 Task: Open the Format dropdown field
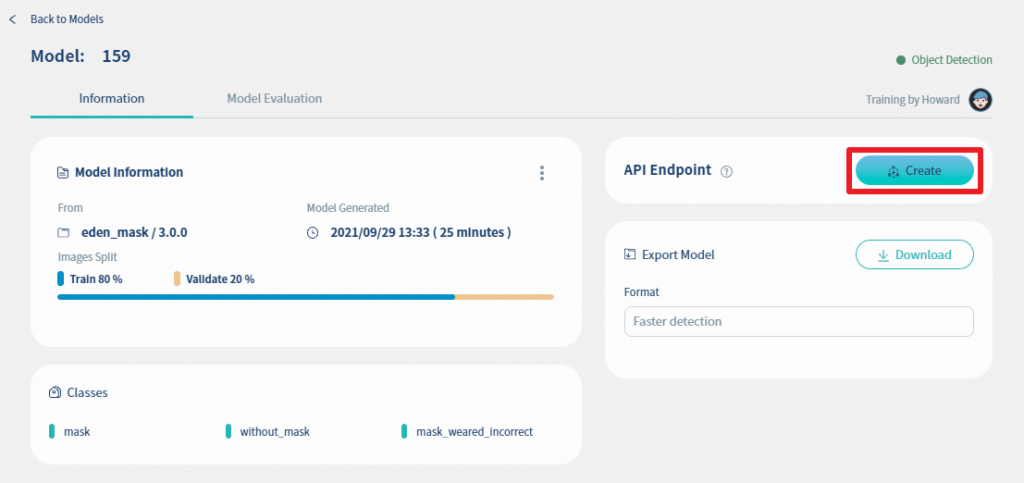(799, 322)
